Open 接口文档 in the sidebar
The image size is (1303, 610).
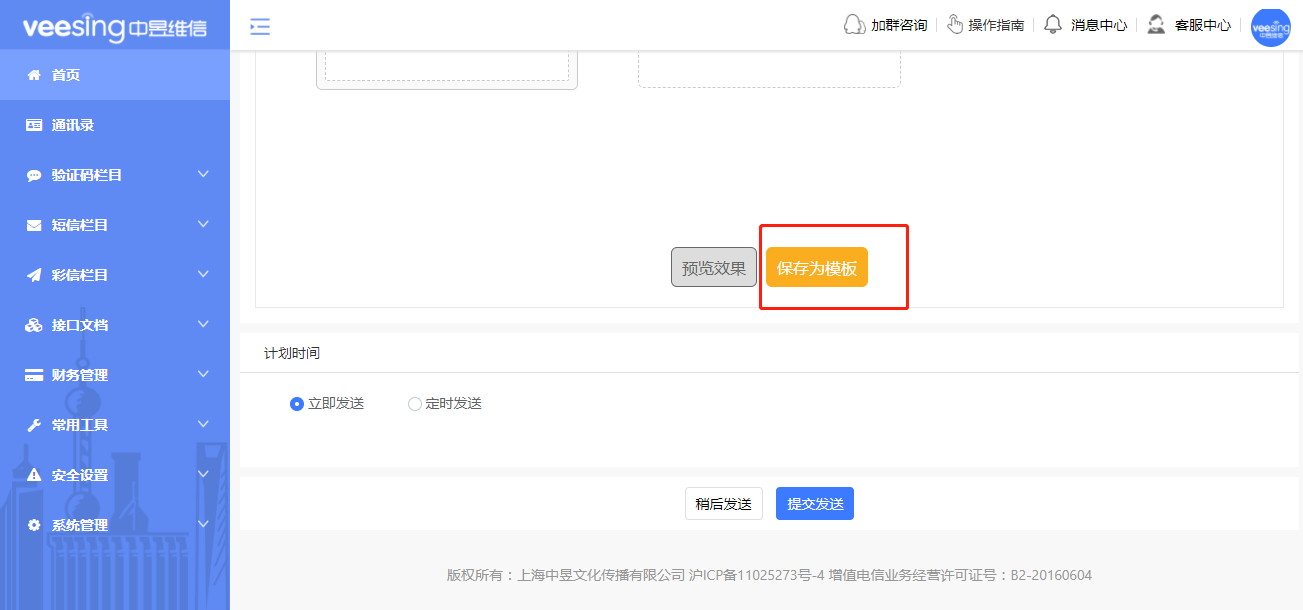(80, 325)
